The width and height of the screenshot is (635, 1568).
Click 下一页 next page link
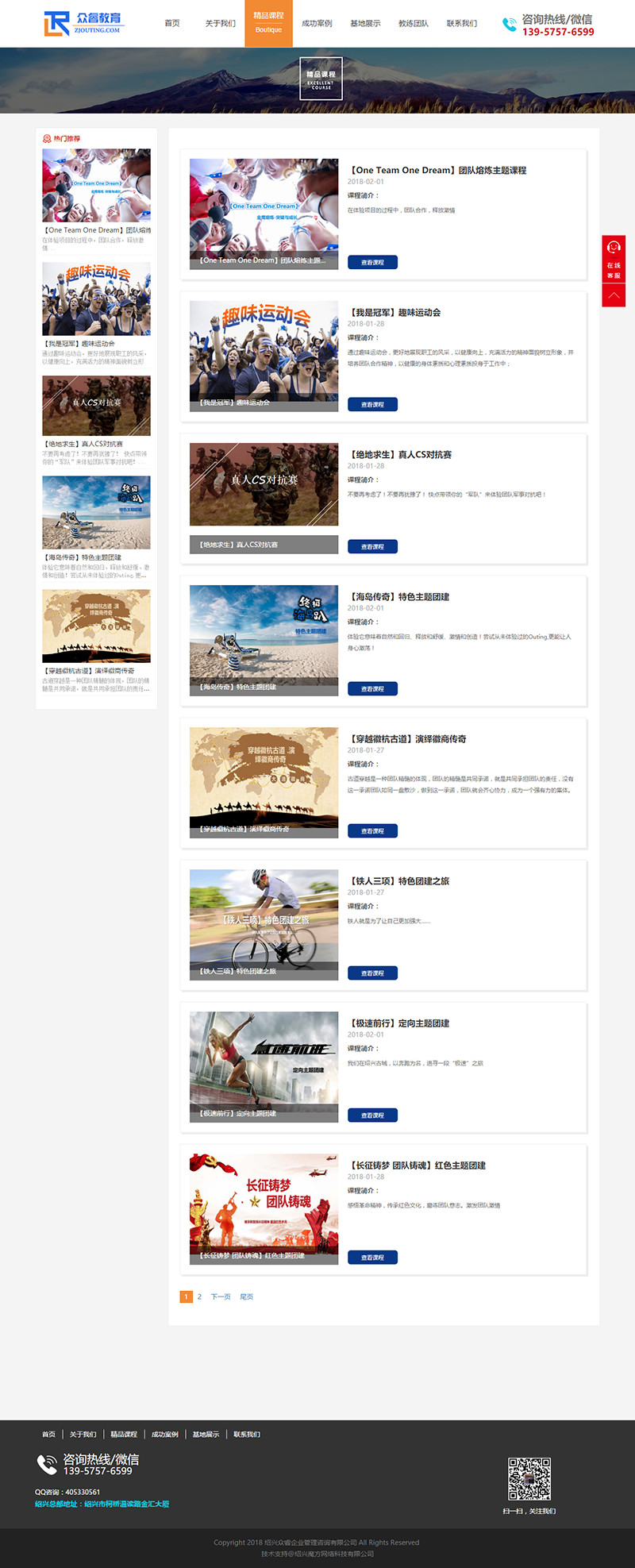pos(221,1296)
